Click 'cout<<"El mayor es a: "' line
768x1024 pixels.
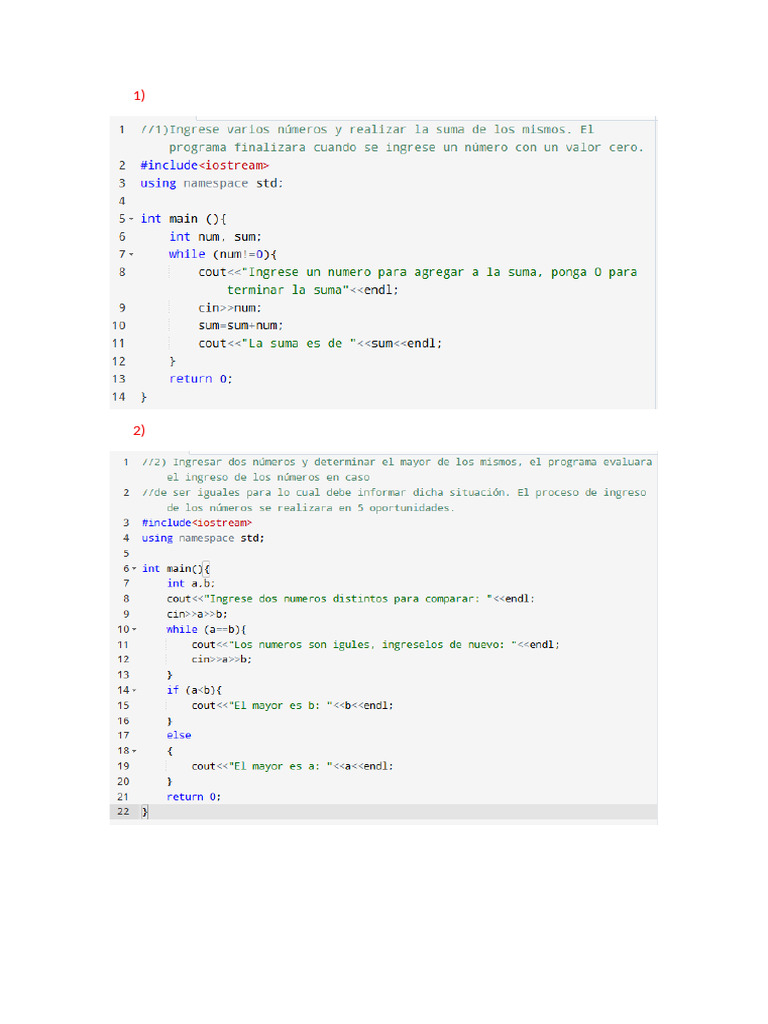pos(293,767)
